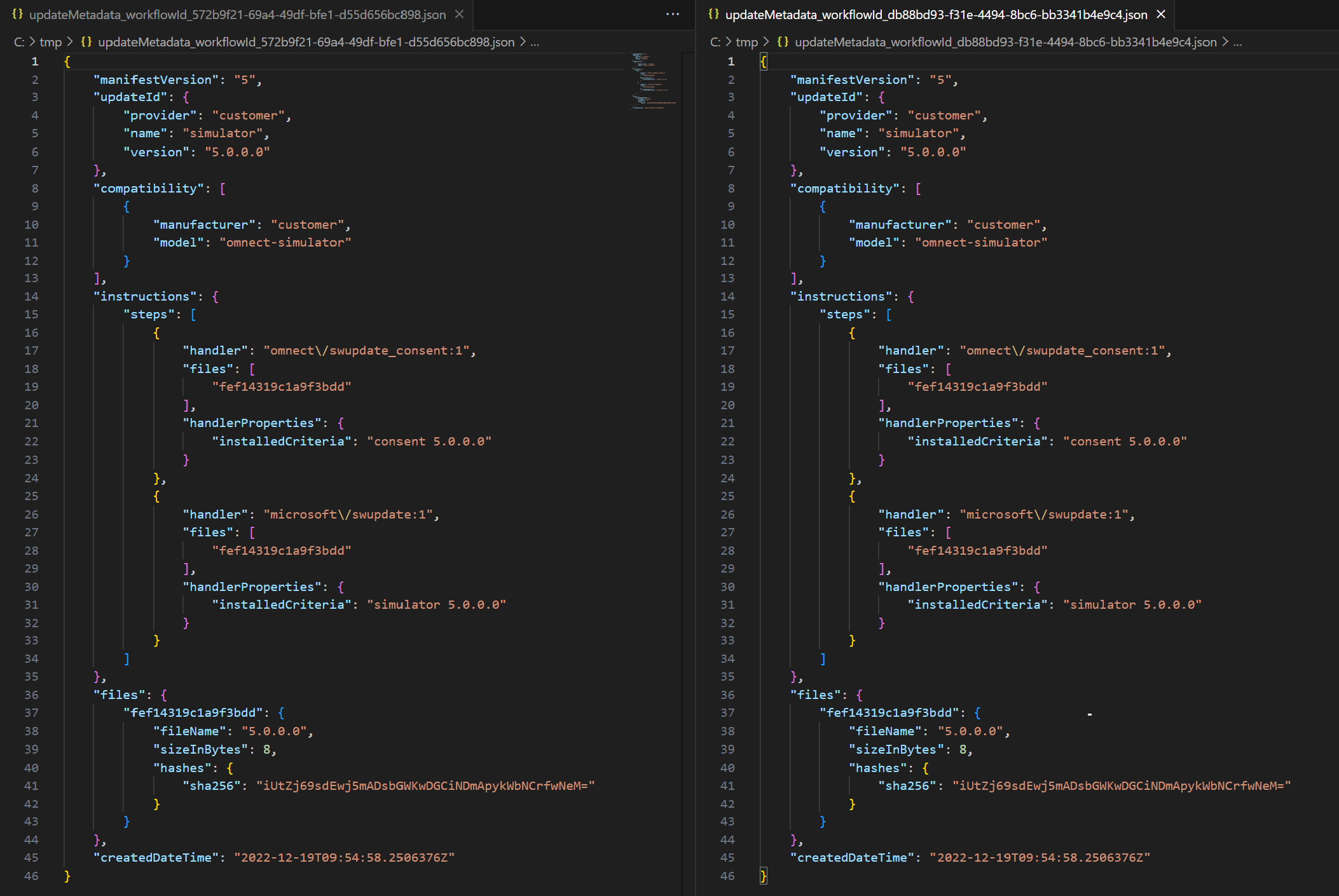Click the left file name in its breadcrumb
Image resolution: width=1339 pixels, height=896 pixels.
tap(305, 42)
